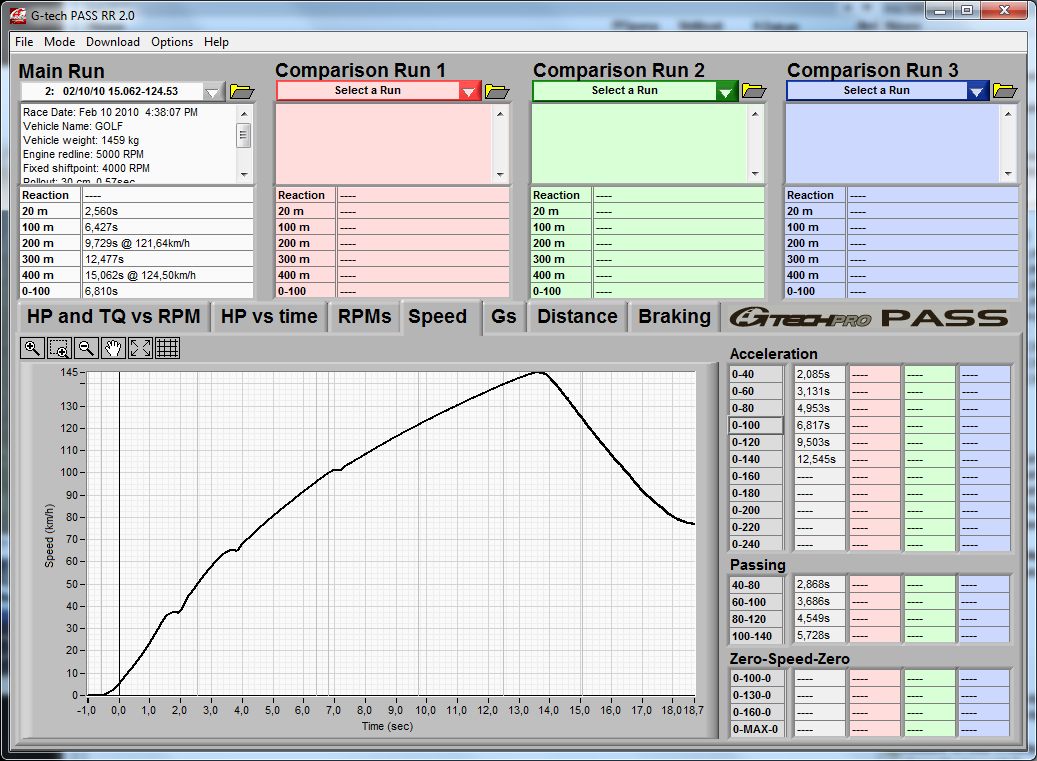Open folder icon for Comparison Run 2
Screen dimensions: 1037x761
[754, 91]
